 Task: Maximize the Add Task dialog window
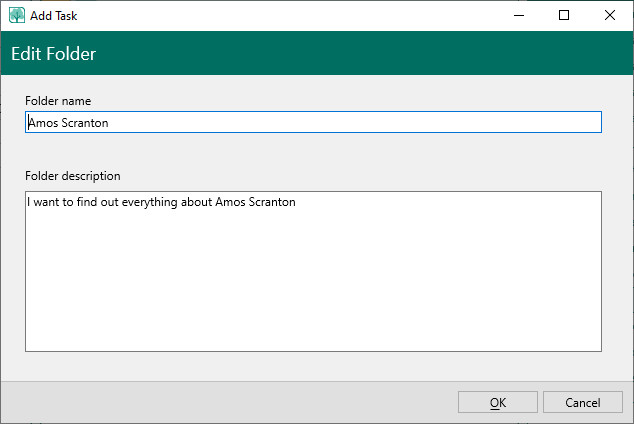click(564, 15)
